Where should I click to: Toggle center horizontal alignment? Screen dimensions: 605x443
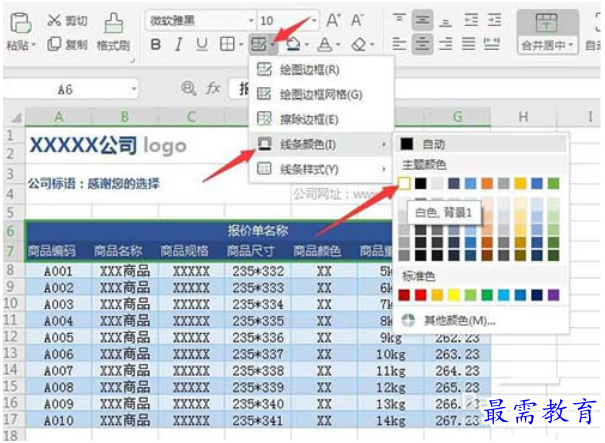[422, 44]
